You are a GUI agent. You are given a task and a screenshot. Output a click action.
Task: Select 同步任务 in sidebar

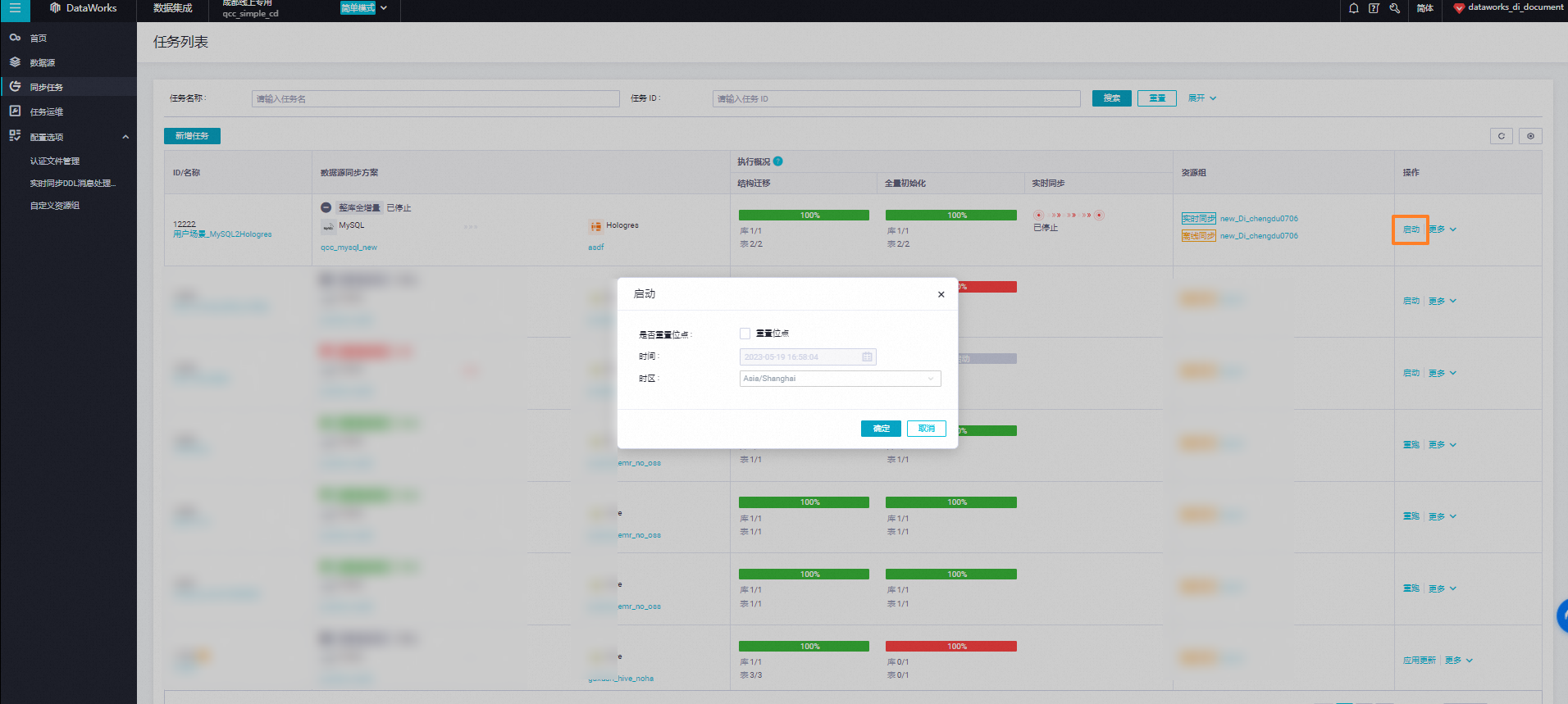pyautogui.click(x=47, y=88)
